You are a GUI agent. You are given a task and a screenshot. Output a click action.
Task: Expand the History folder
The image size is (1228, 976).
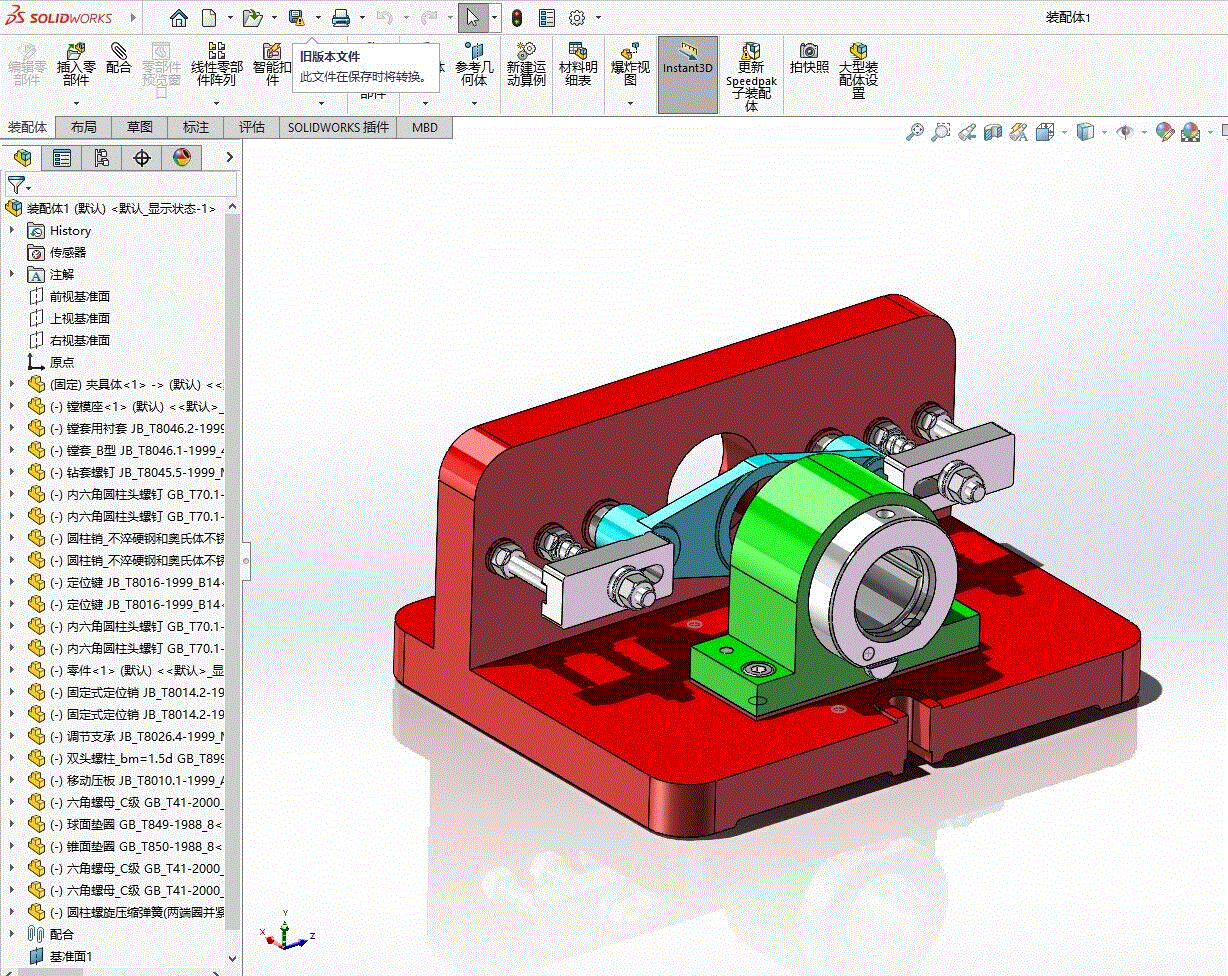tap(12, 230)
